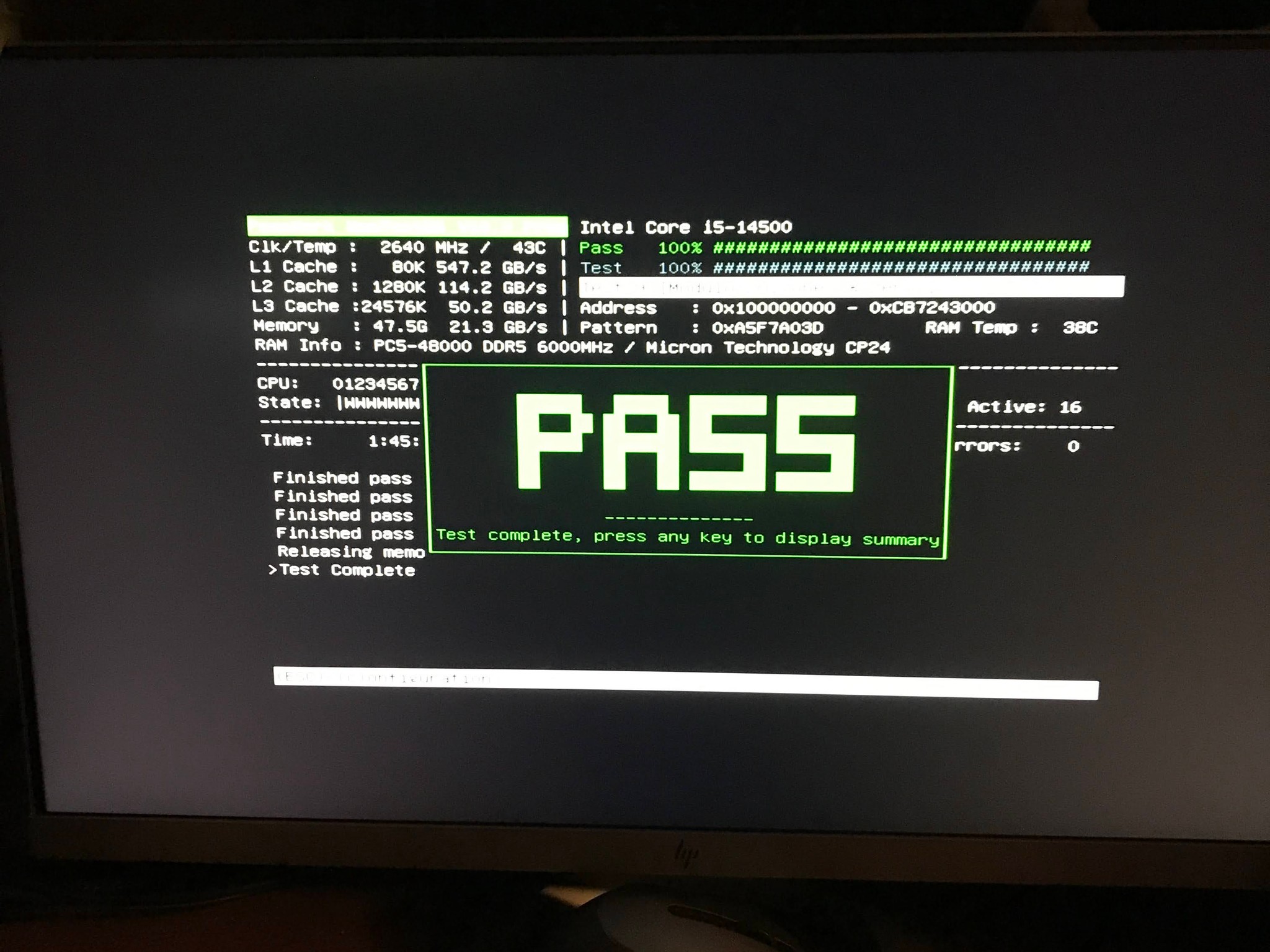
Task: Click the 'Address' label
Action: (x=618, y=307)
